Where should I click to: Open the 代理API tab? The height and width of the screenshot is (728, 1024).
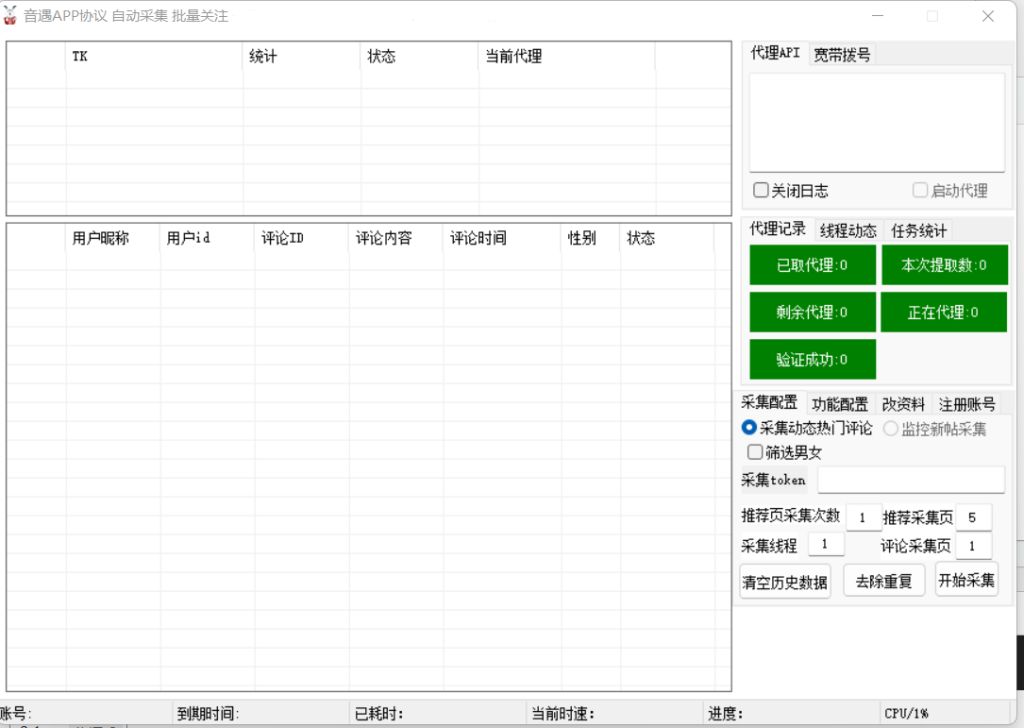pos(775,54)
